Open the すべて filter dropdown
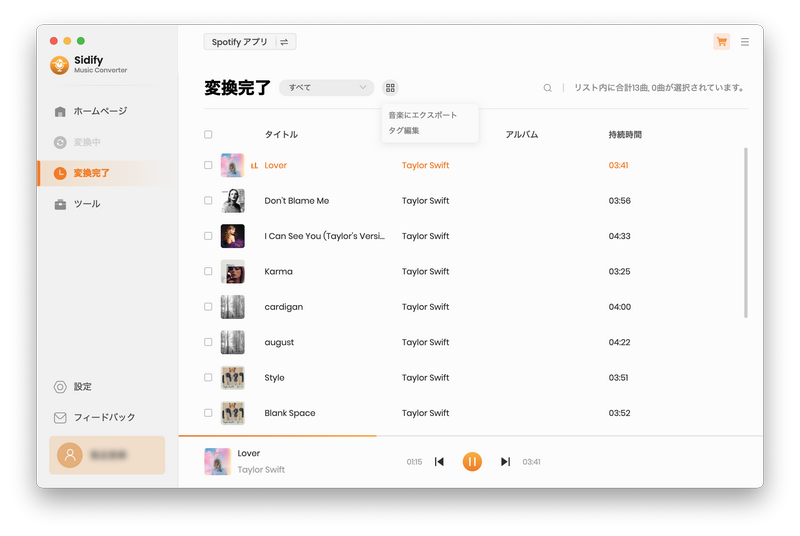The width and height of the screenshot is (800, 536). point(327,88)
